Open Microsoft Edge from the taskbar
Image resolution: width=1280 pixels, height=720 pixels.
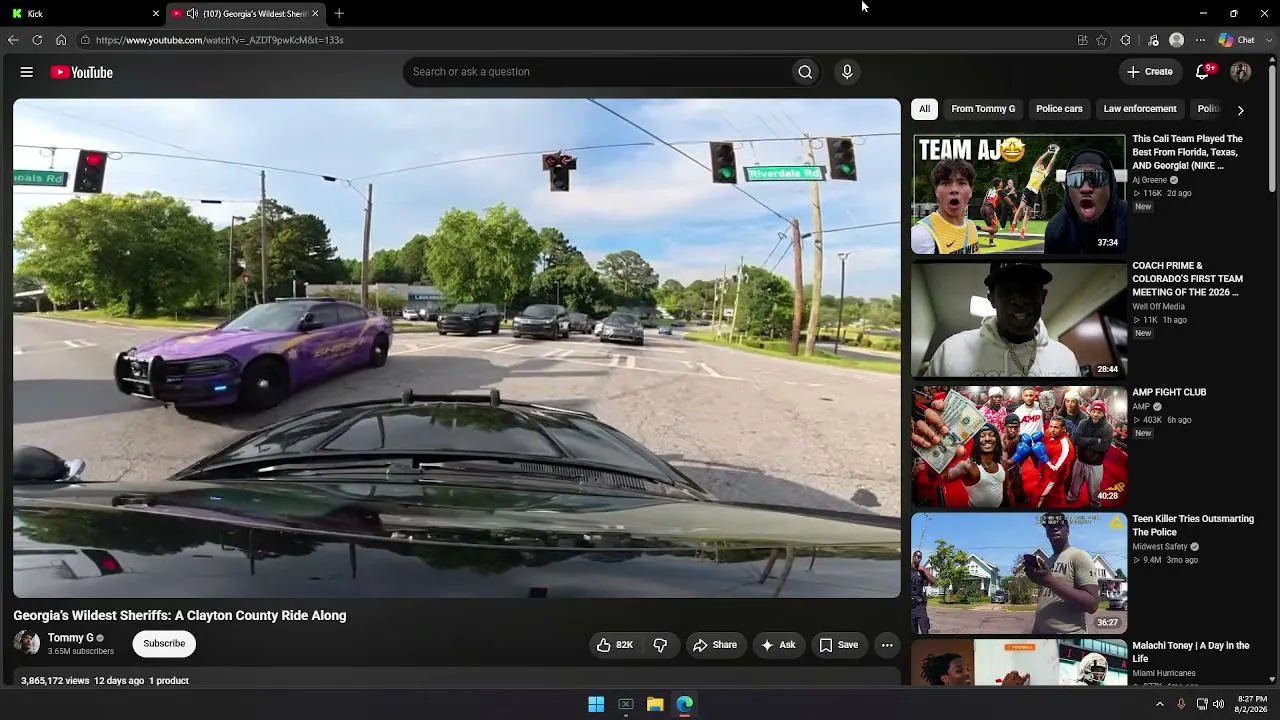click(685, 704)
